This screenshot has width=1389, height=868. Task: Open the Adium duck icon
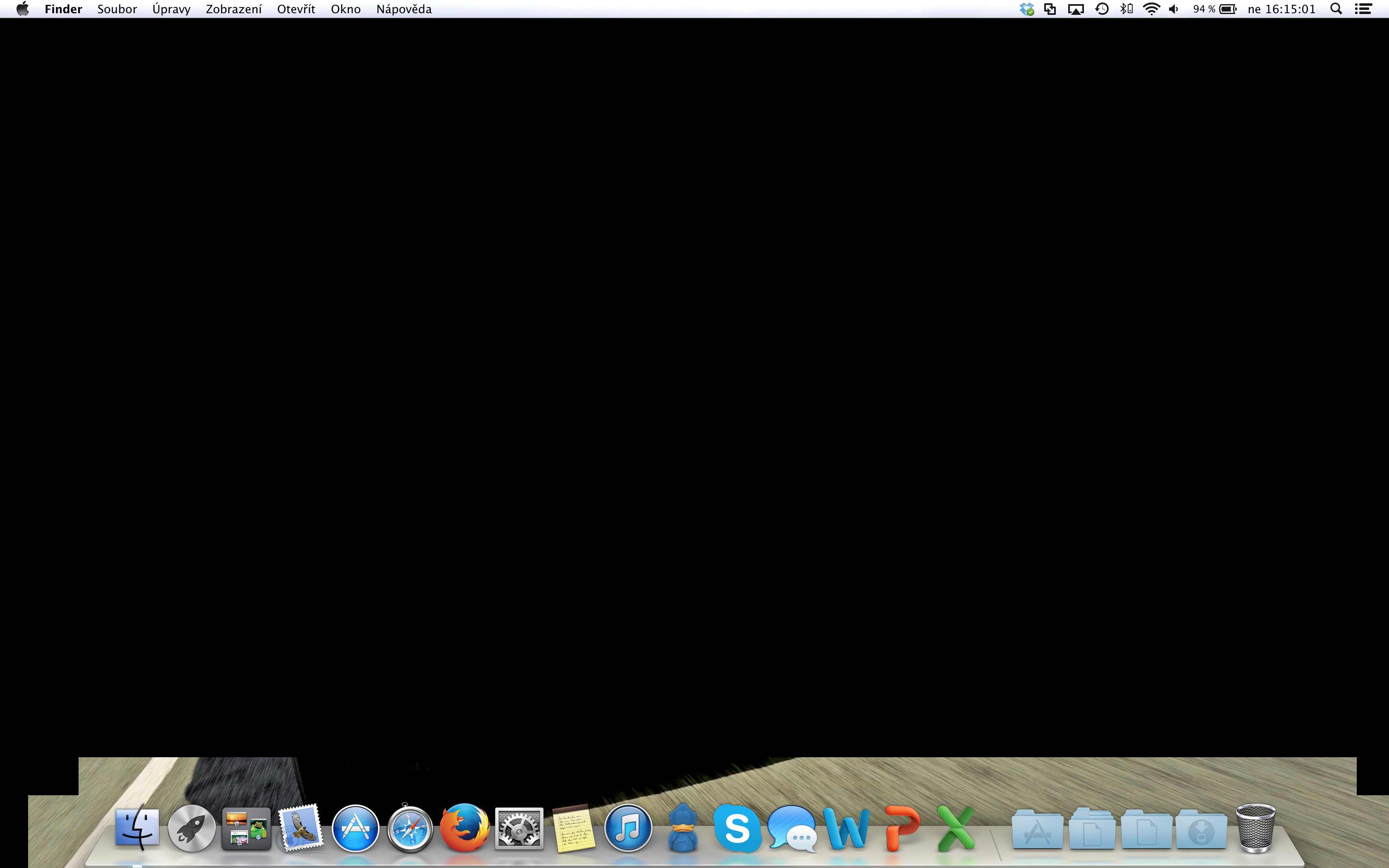pos(683,828)
